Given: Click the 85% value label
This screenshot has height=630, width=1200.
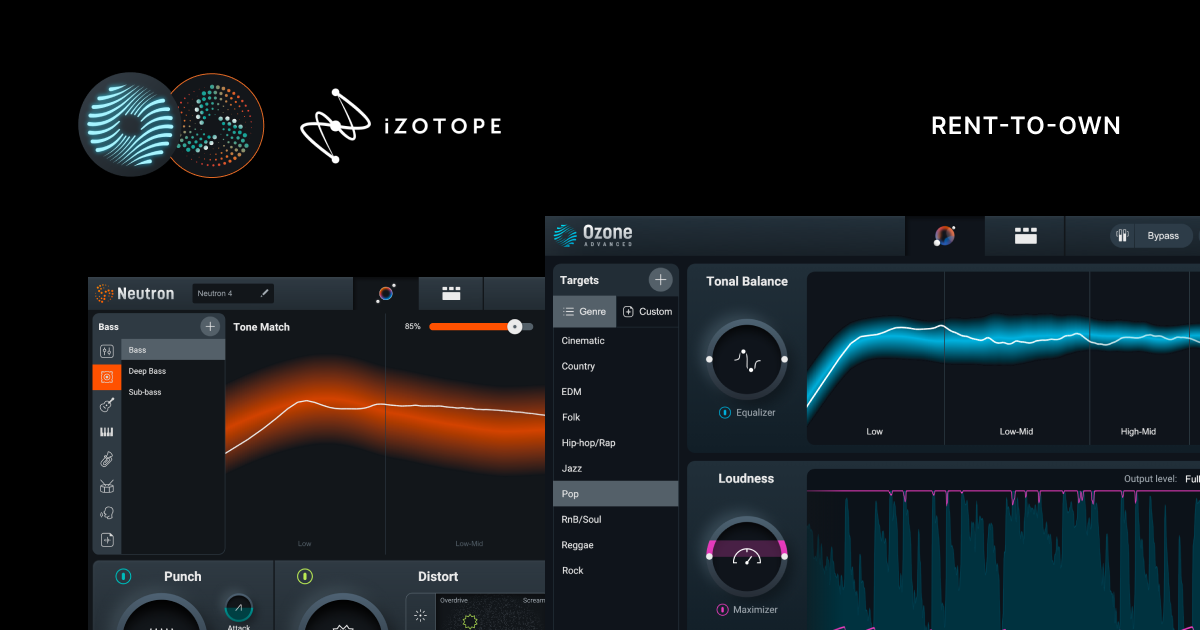Looking at the screenshot, I should click(412, 326).
